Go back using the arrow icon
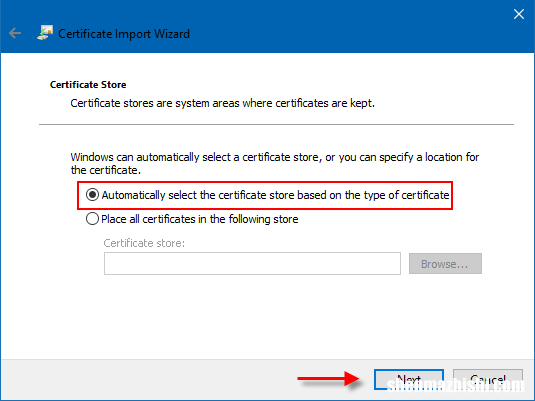Viewport: 535px width, 401px height. point(15,33)
